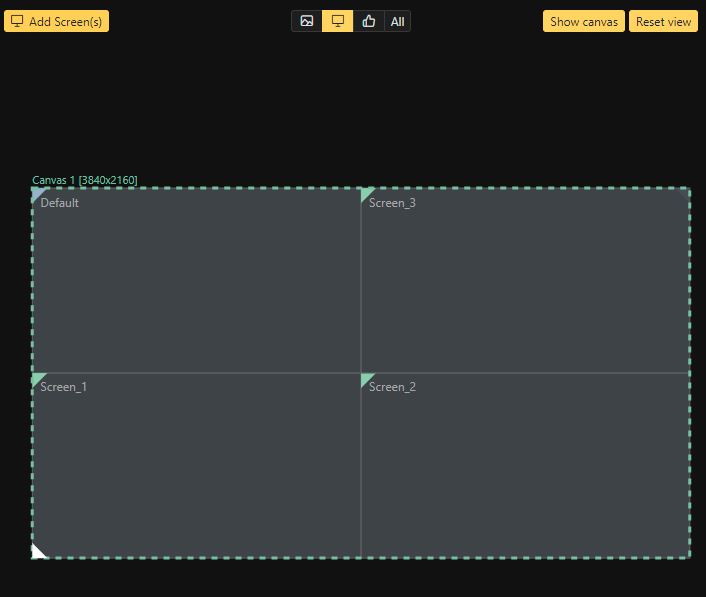This screenshot has width=707, height=597.
Task: Select the monitor screen view icon
Action: (x=338, y=21)
